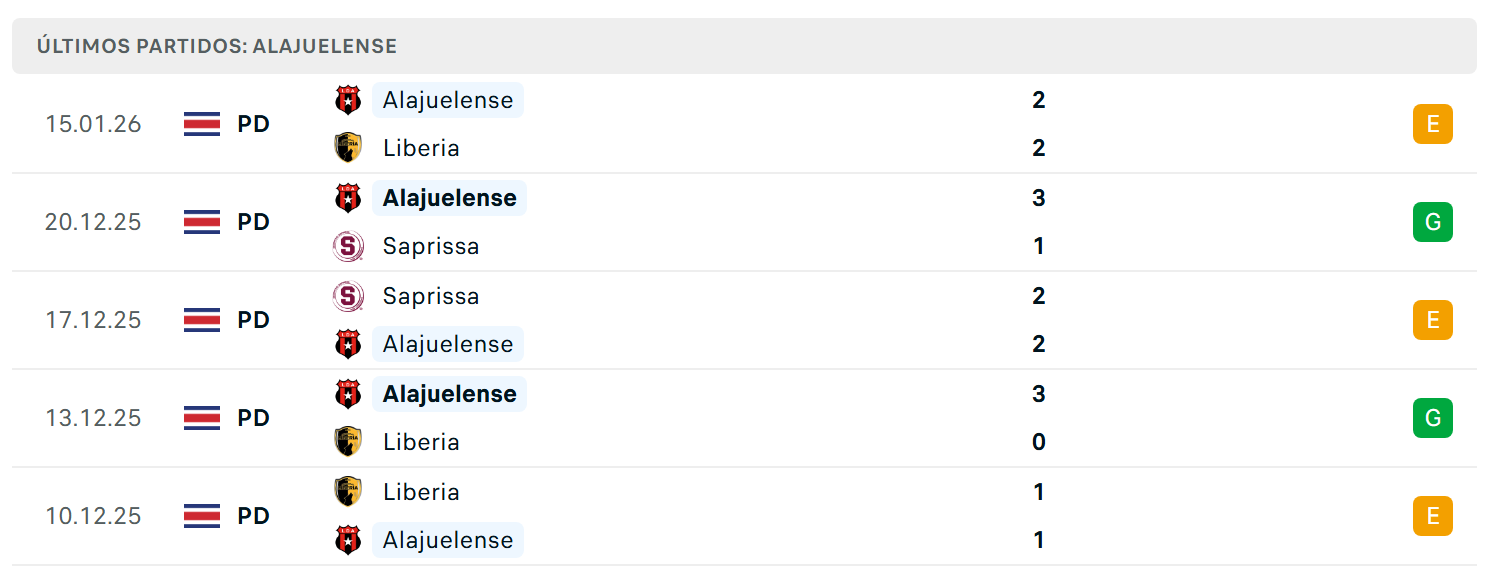The image size is (1493, 580).
Task: Click Alajuelense crest in 15.01.26 match
Action: [x=348, y=100]
